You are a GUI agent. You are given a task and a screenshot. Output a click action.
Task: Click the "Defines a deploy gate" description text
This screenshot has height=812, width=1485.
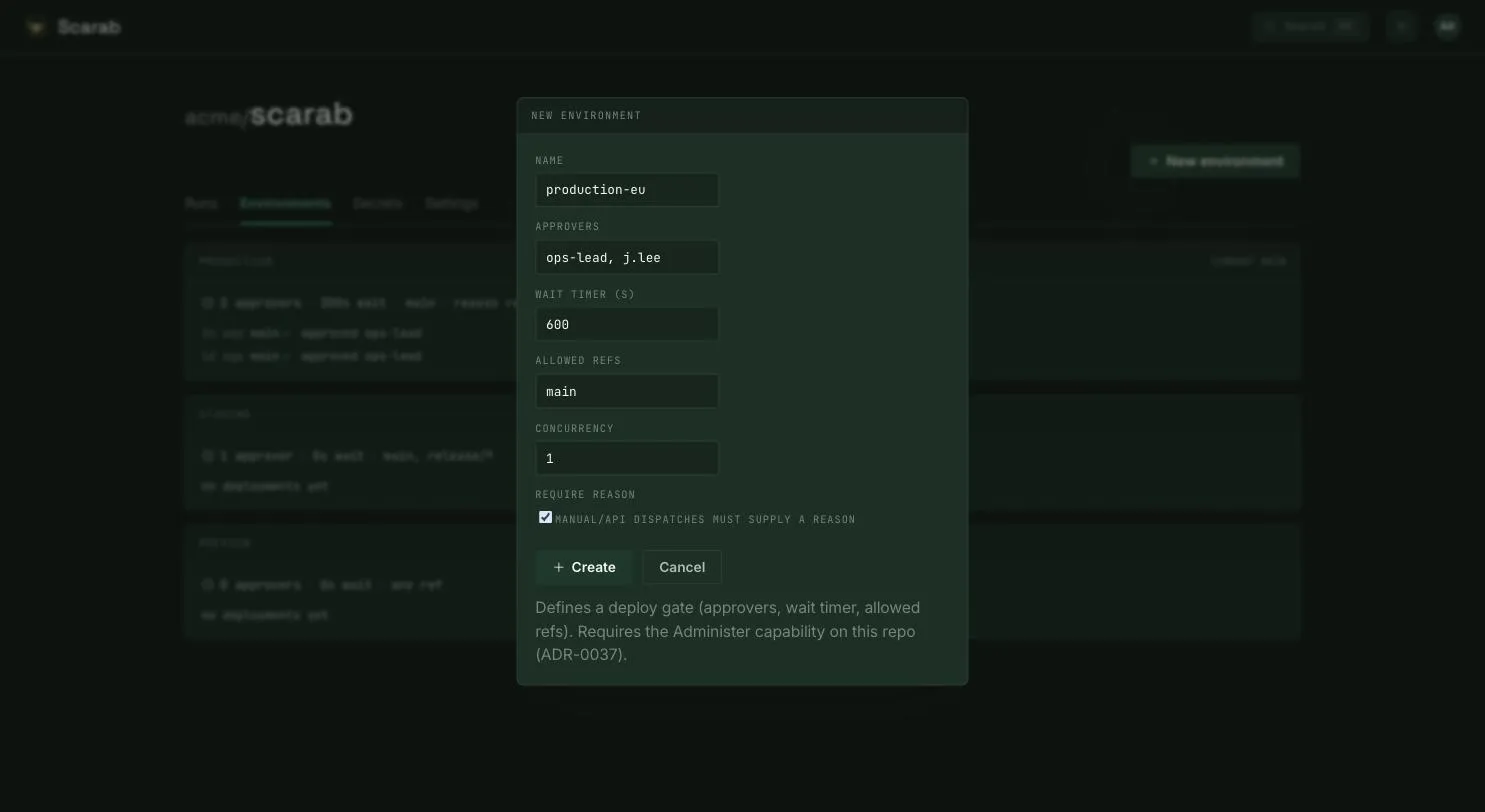[728, 631]
